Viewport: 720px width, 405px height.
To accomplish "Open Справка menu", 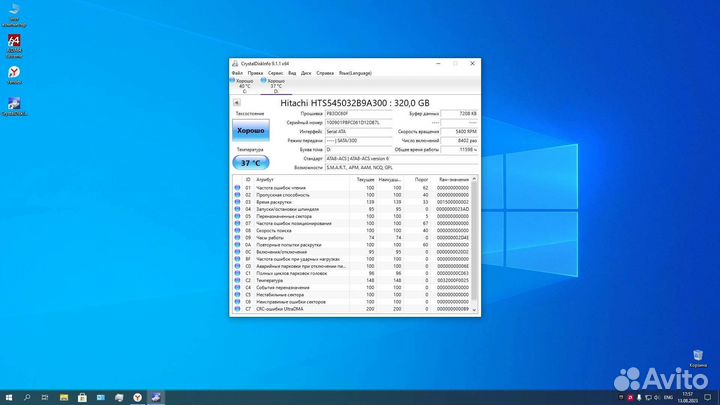I will pos(325,73).
